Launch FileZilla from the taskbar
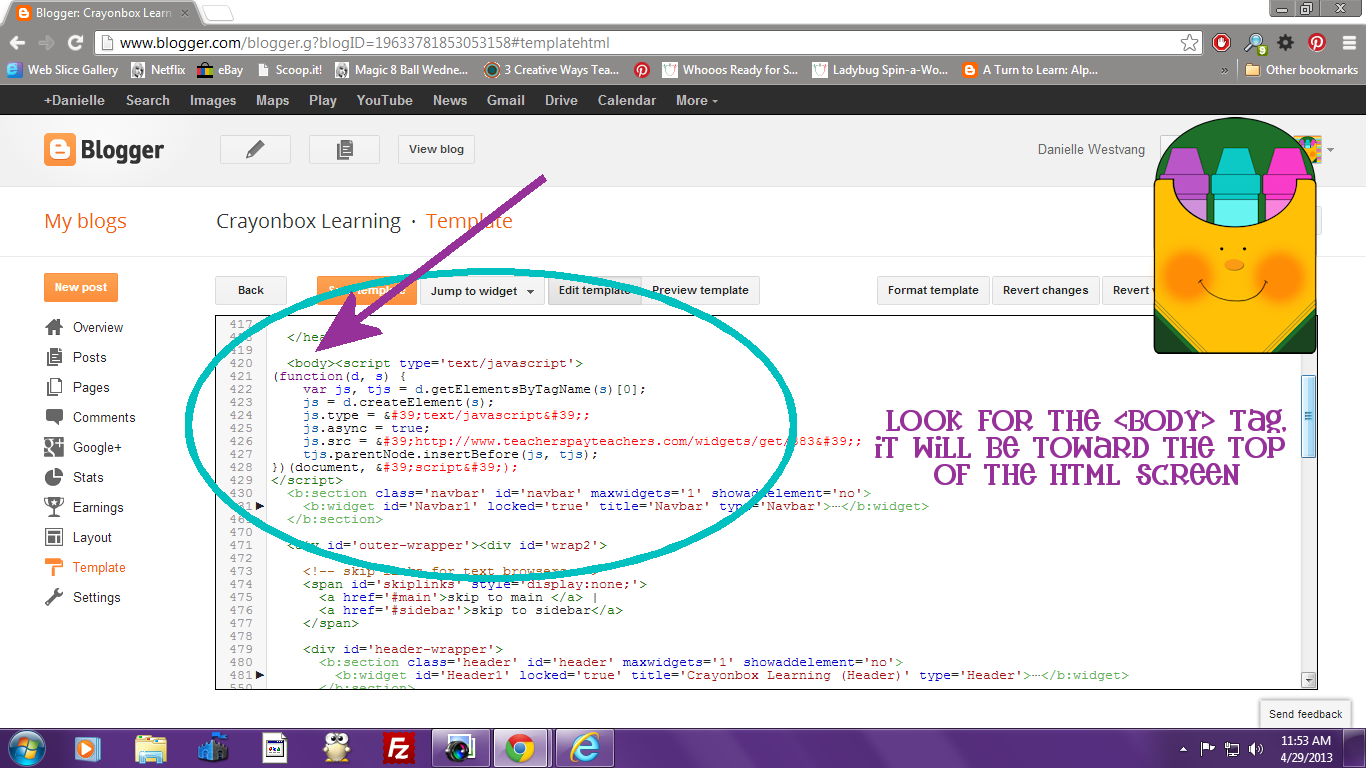Screen dimensions: 1366x768 tap(399, 748)
